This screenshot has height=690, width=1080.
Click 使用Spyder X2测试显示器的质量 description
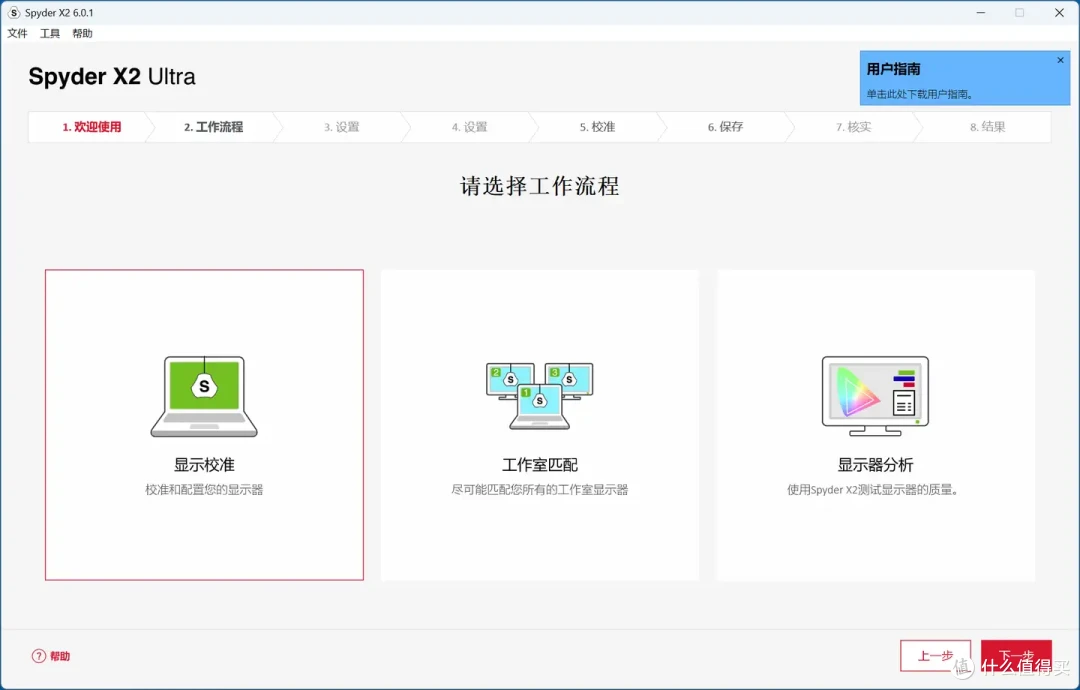click(873, 490)
